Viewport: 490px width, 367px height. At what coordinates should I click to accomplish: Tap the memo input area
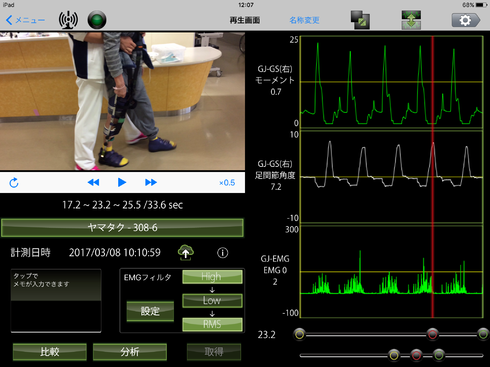pyautogui.click(x=56, y=301)
